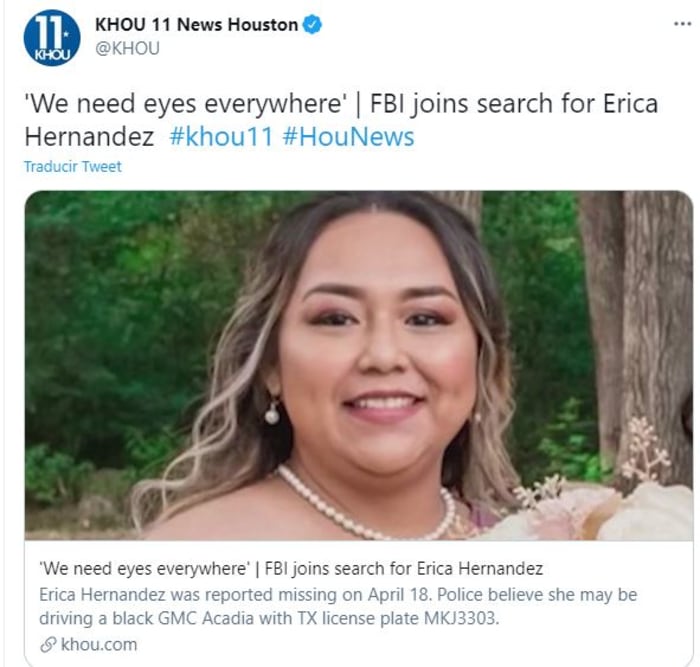Click the chain link icon beside khou.com
This screenshot has width=700, height=667.
coord(48,645)
